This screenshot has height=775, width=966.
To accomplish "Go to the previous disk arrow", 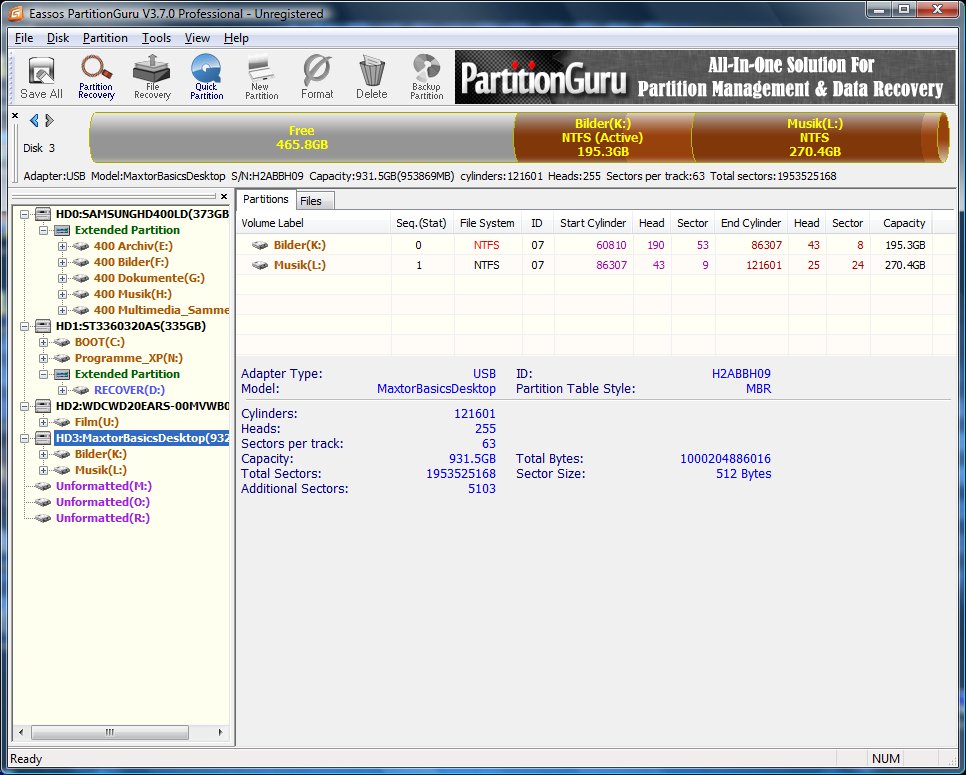I will [x=34, y=121].
